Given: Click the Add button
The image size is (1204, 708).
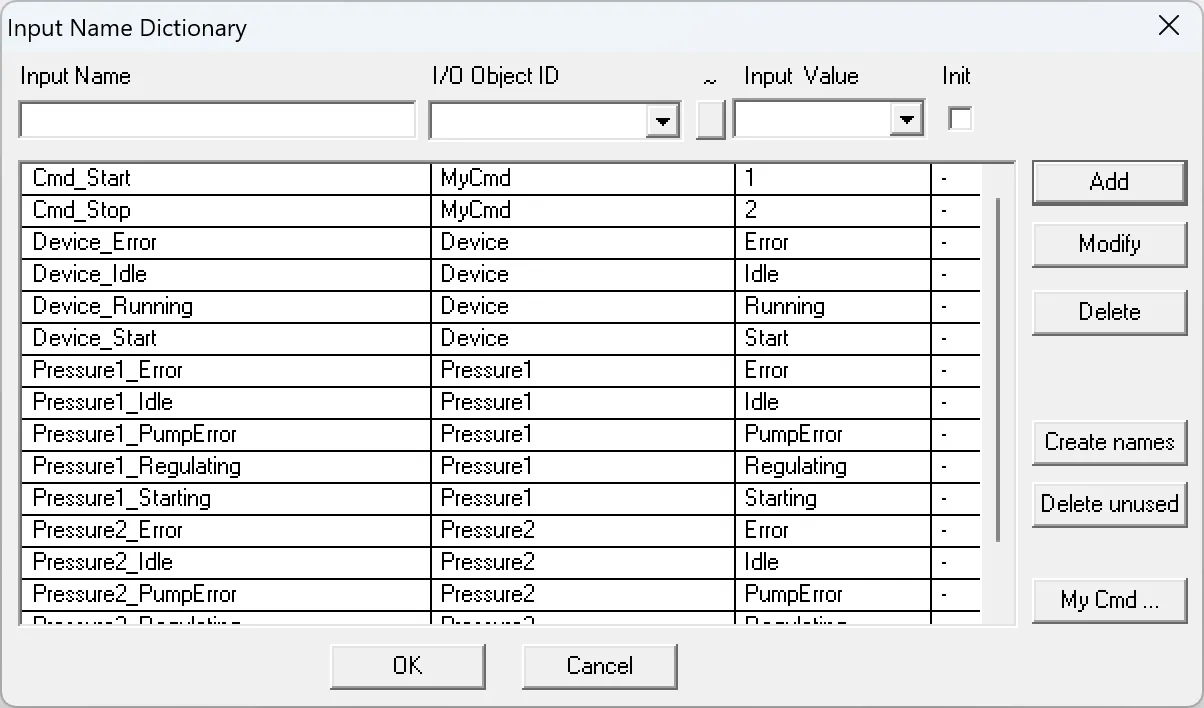Looking at the screenshot, I should (x=1108, y=182).
